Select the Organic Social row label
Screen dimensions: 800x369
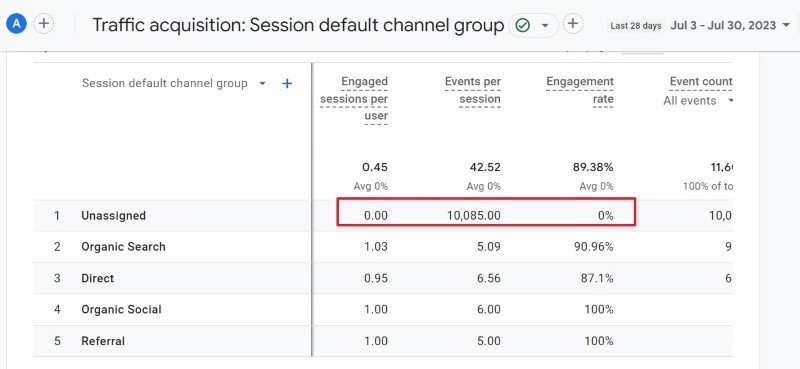121,310
